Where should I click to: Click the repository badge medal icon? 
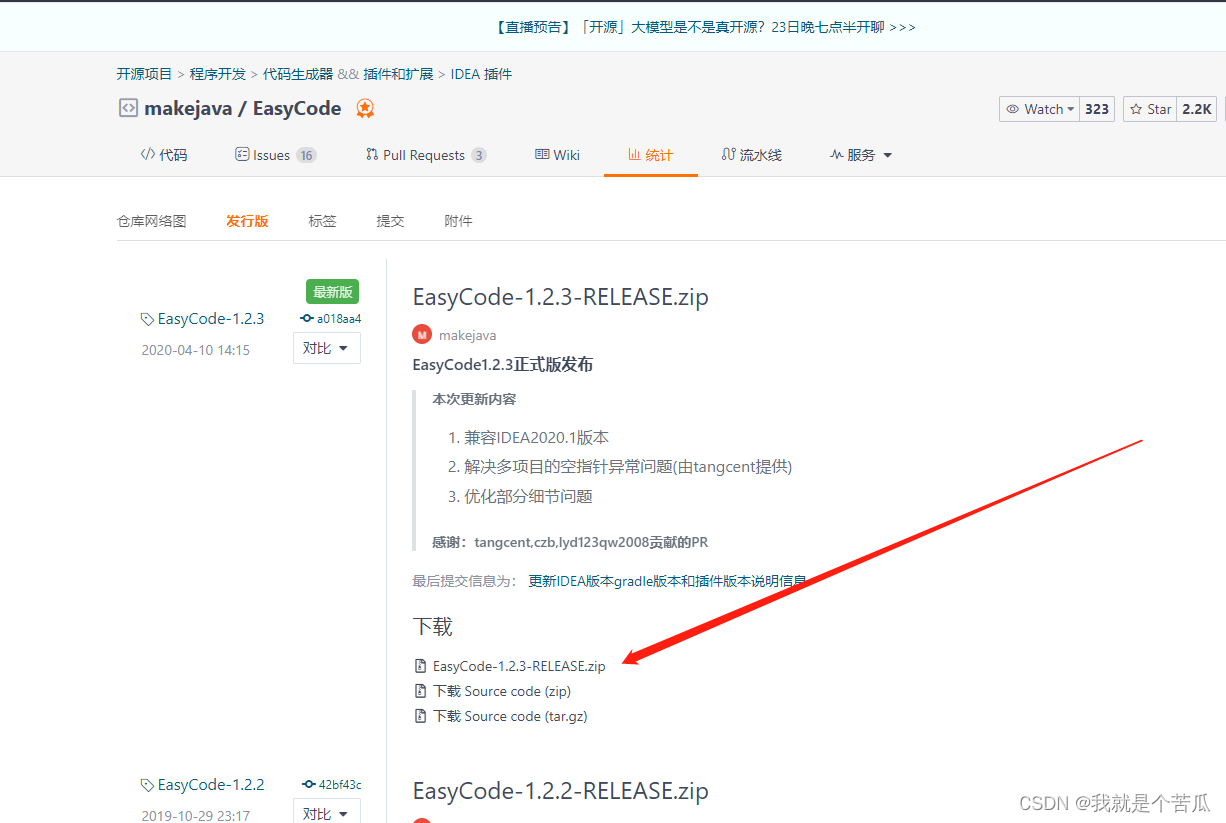365,108
